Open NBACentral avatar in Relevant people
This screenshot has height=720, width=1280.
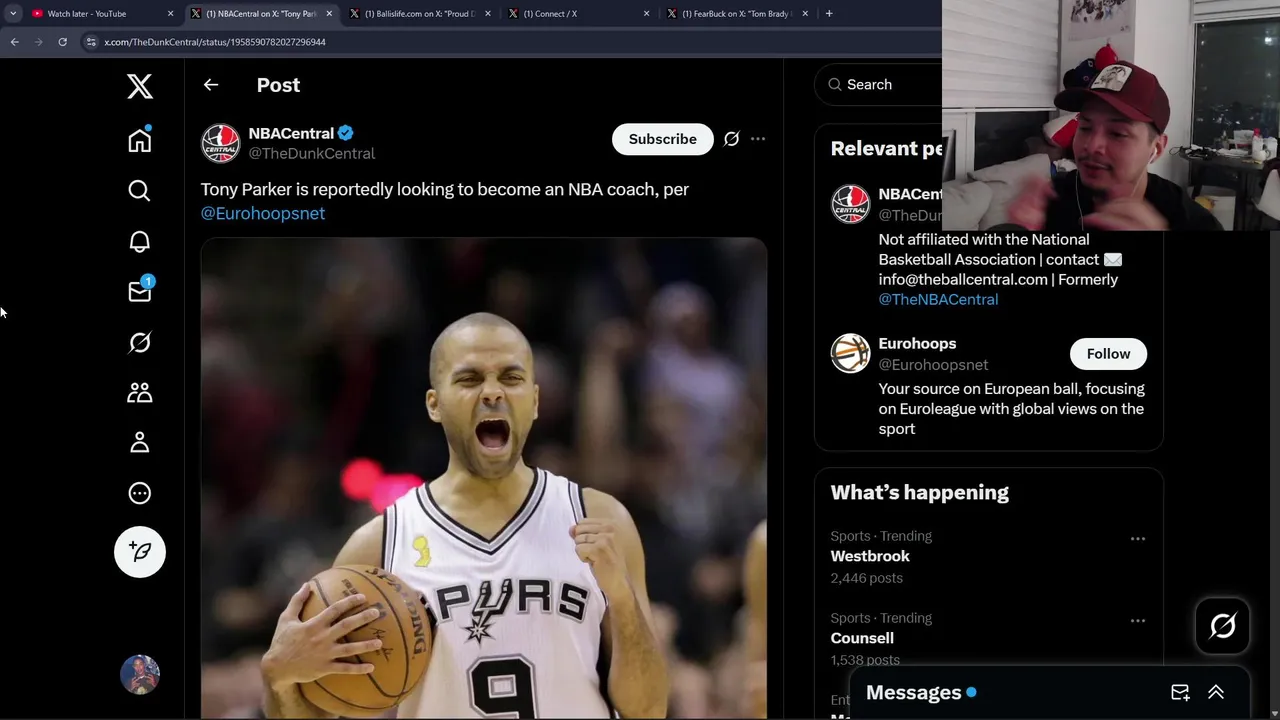[x=851, y=204]
